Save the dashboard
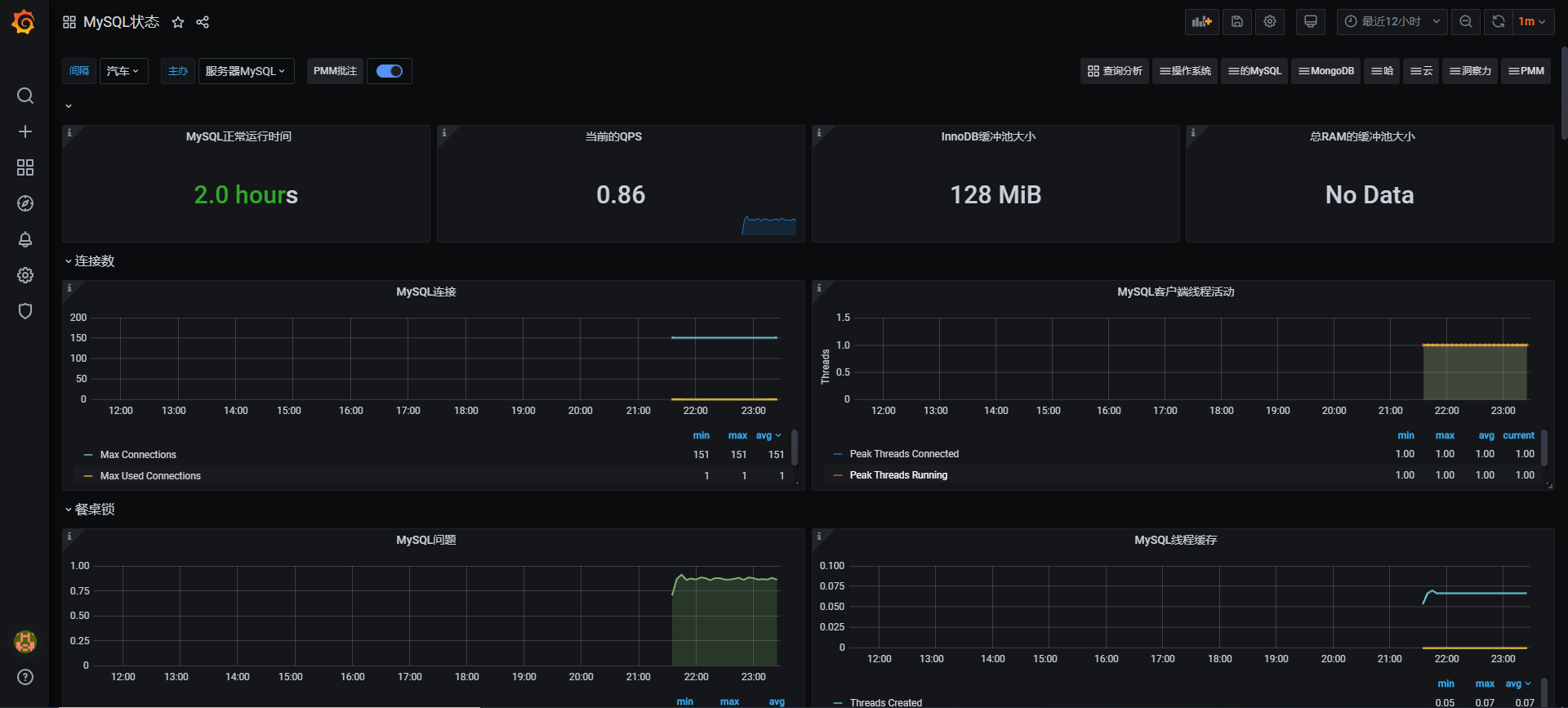The image size is (1568, 708). pos(1237,22)
